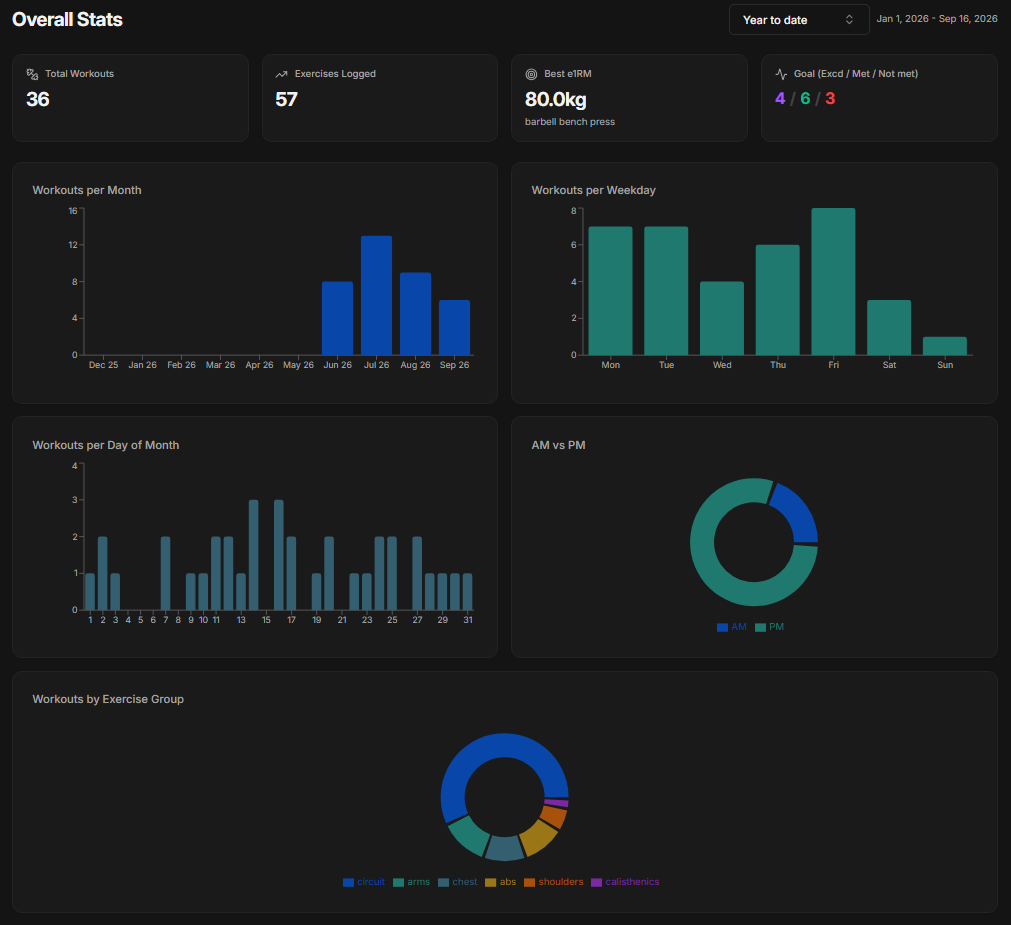Toggle the circuit legend swatch
This screenshot has height=925, width=1011.
(x=348, y=882)
